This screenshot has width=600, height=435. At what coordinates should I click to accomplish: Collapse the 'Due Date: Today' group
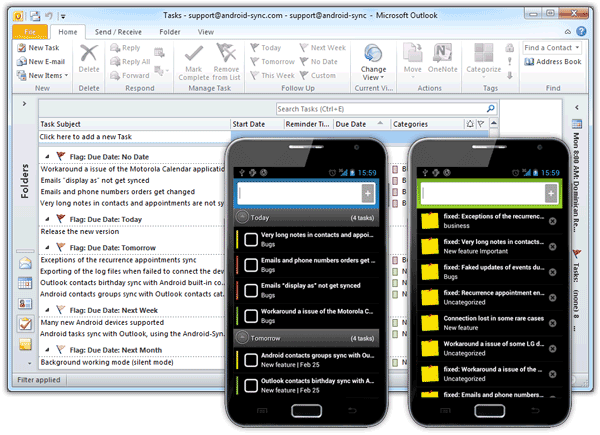(x=47, y=219)
